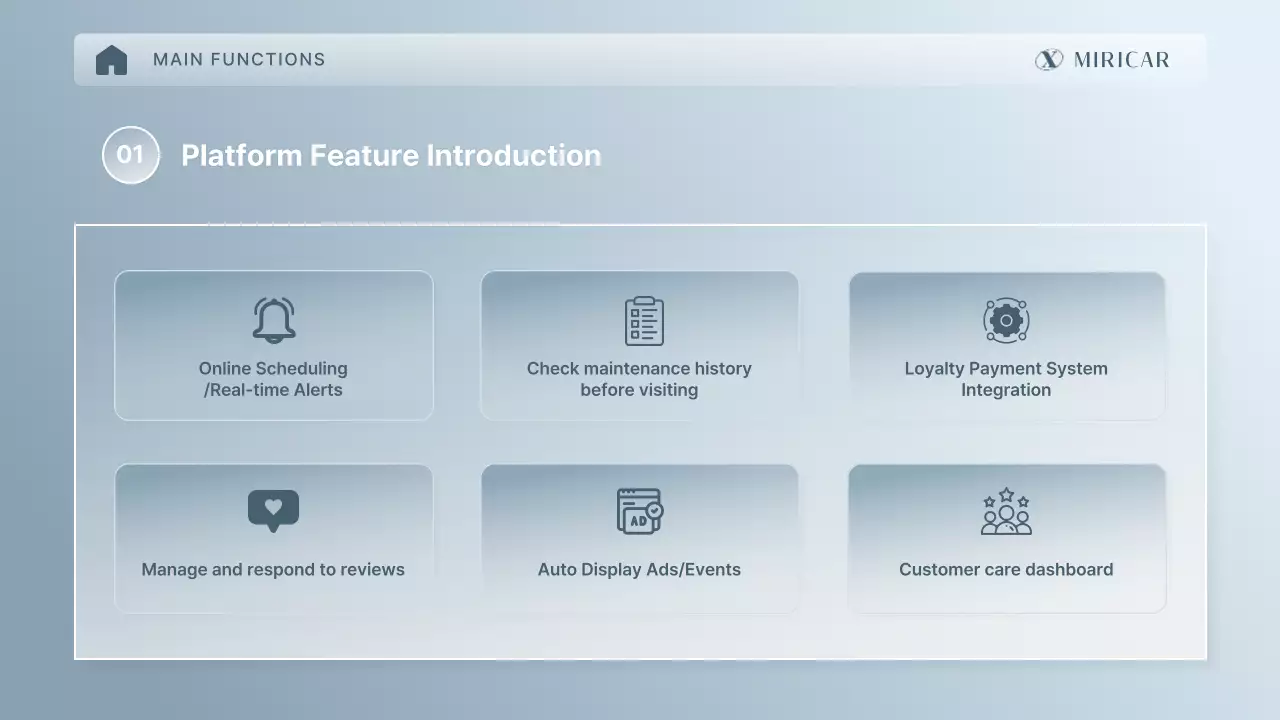The height and width of the screenshot is (720, 1280).
Task: Choose Manage and respond to reviews text
Action: click(273, 570)
